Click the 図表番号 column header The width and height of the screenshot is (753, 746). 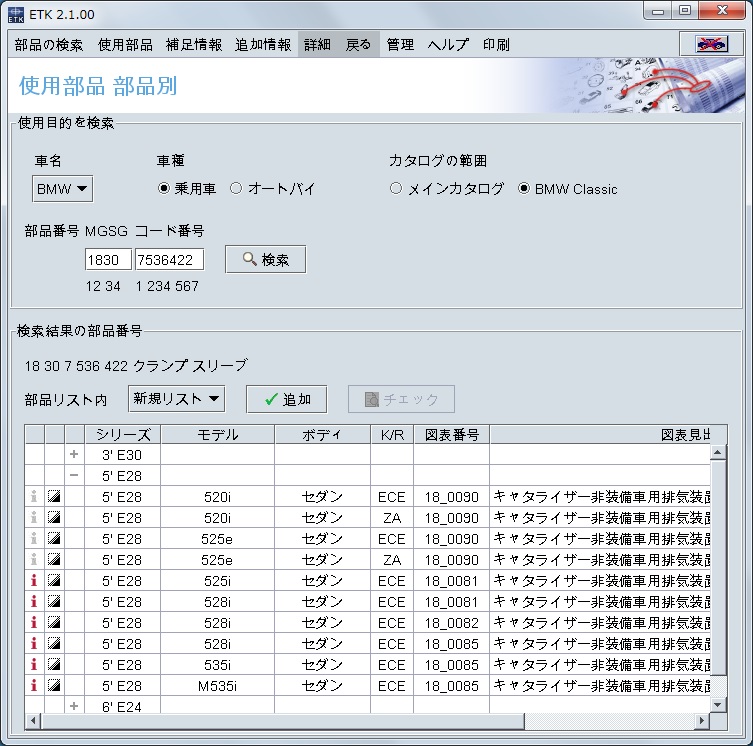click(x=451, y=435)
